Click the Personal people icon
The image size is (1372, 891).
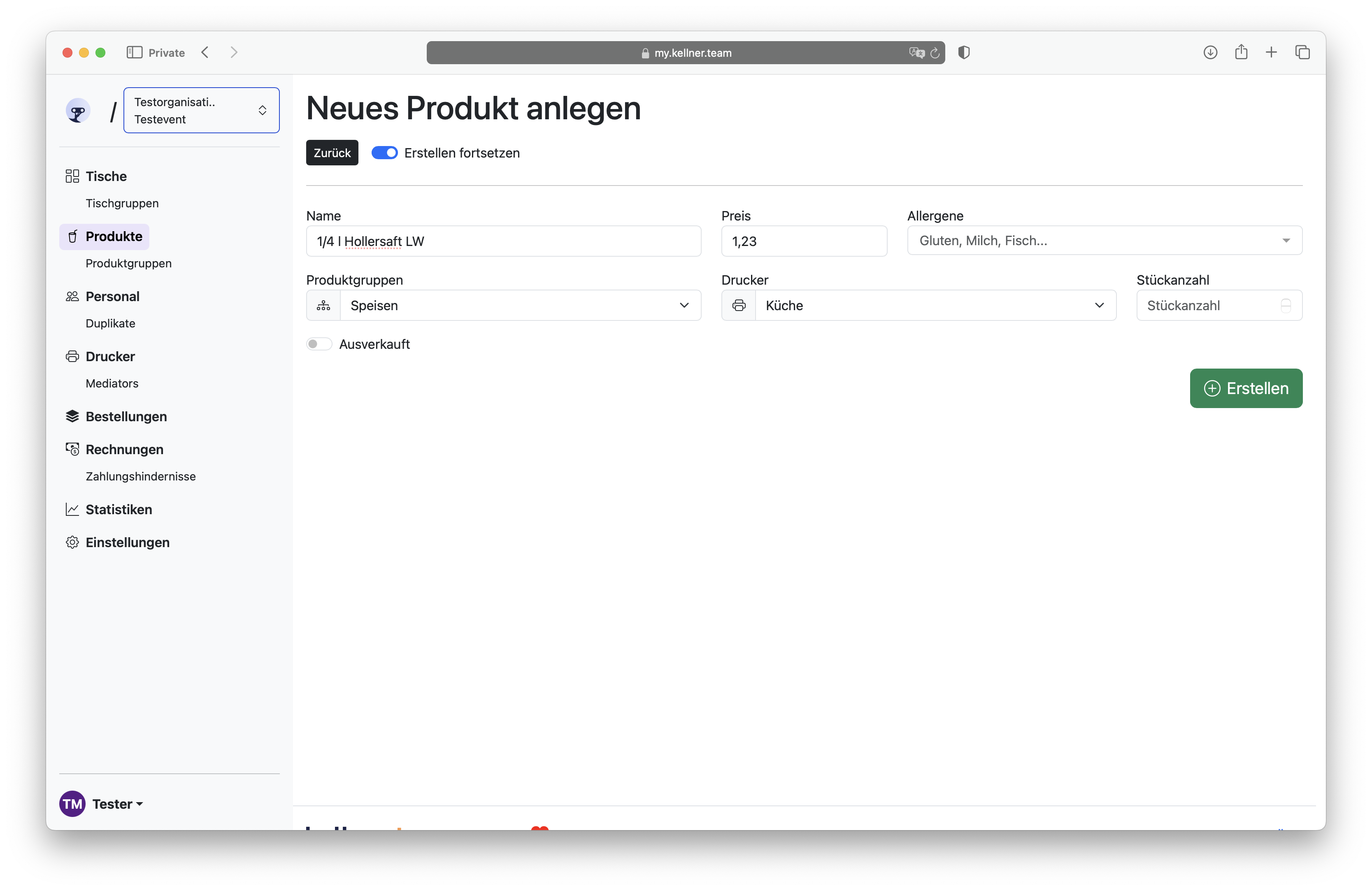(x=72, y=296)
